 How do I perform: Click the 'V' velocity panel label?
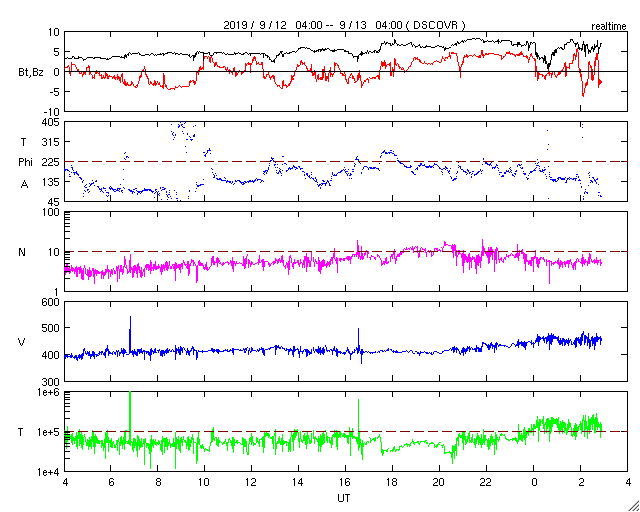coord(22,342)
